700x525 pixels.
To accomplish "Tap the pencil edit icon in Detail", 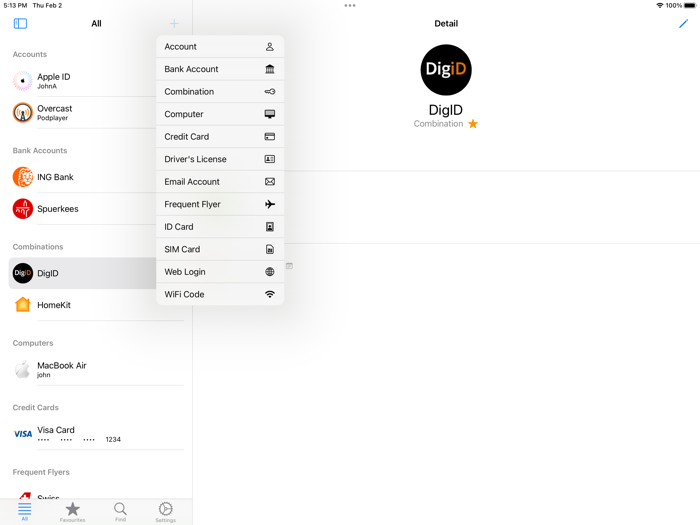I will coord(683,24).
